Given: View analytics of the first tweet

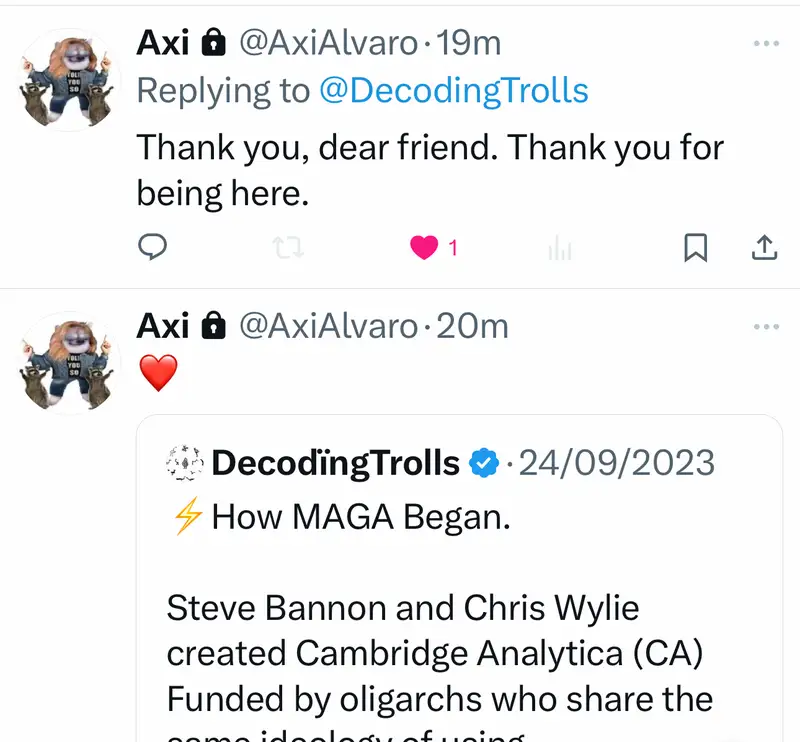Looking at the screenshot, I should pos(559,248).
